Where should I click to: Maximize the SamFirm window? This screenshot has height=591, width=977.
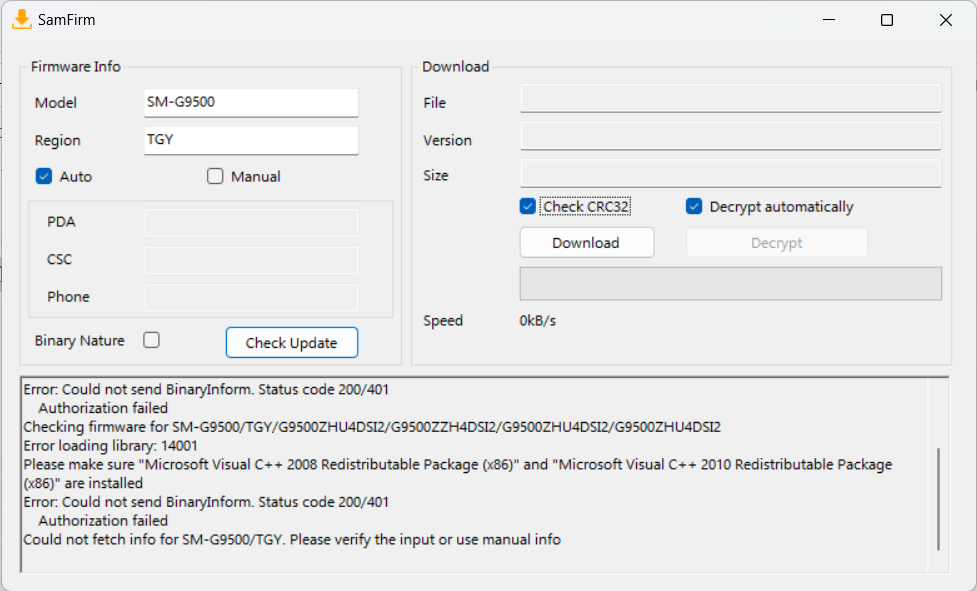click(x=887, y=20)
